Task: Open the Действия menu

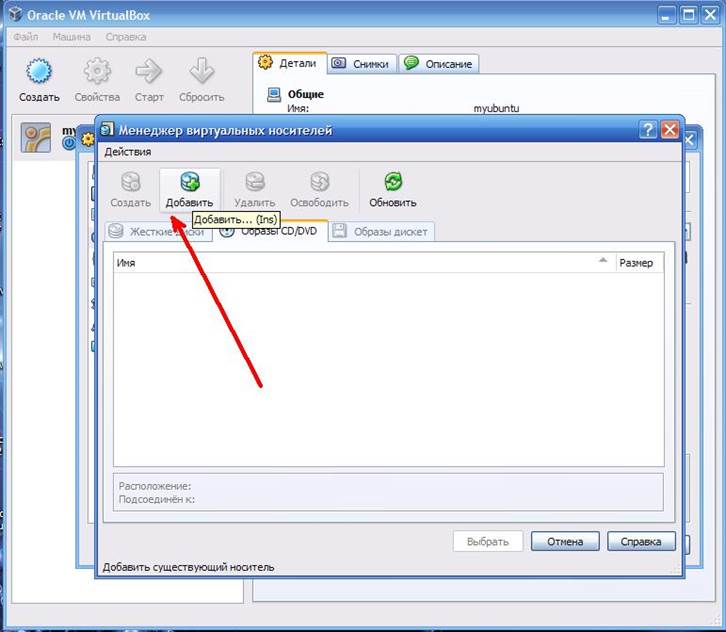Action: coord(127,152)
